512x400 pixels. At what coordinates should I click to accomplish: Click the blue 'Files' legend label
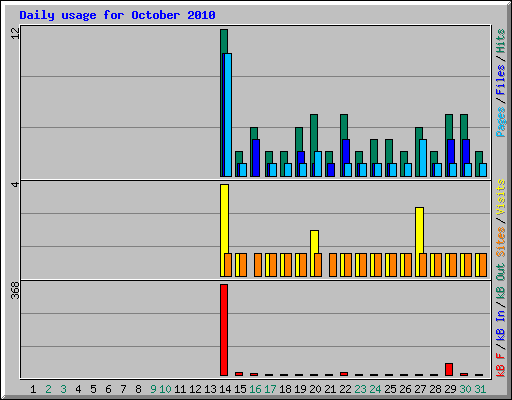click(x=500, y=79)
